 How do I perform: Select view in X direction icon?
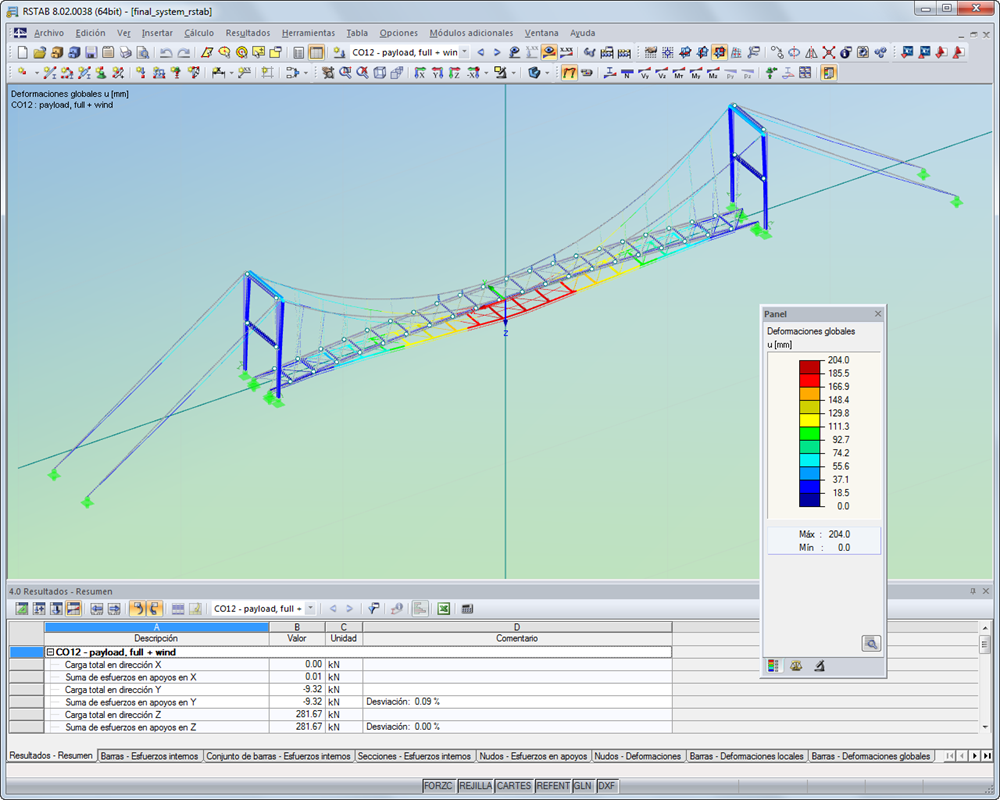420,73
